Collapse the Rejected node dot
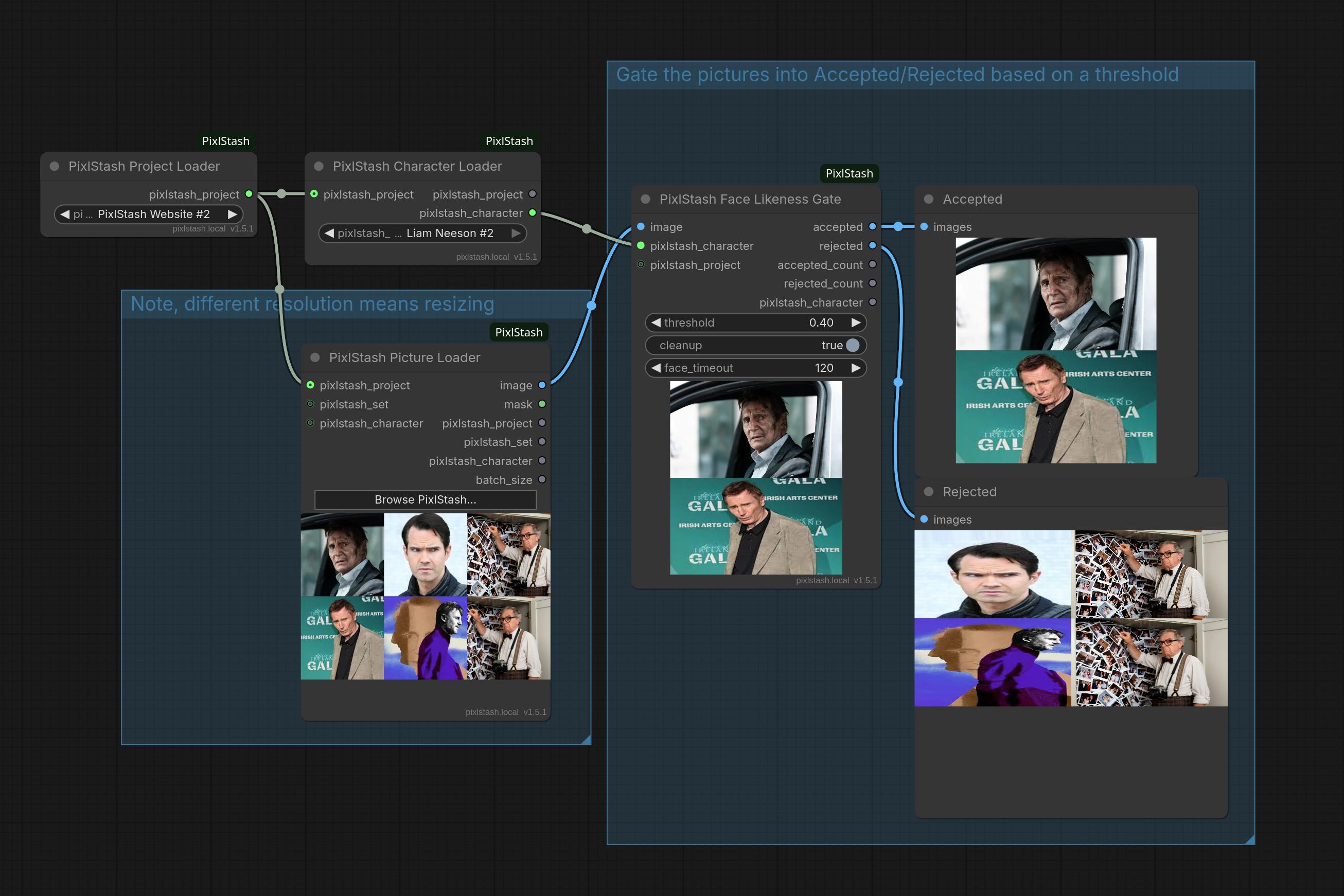1344x896 pixels. coord(929,492)
